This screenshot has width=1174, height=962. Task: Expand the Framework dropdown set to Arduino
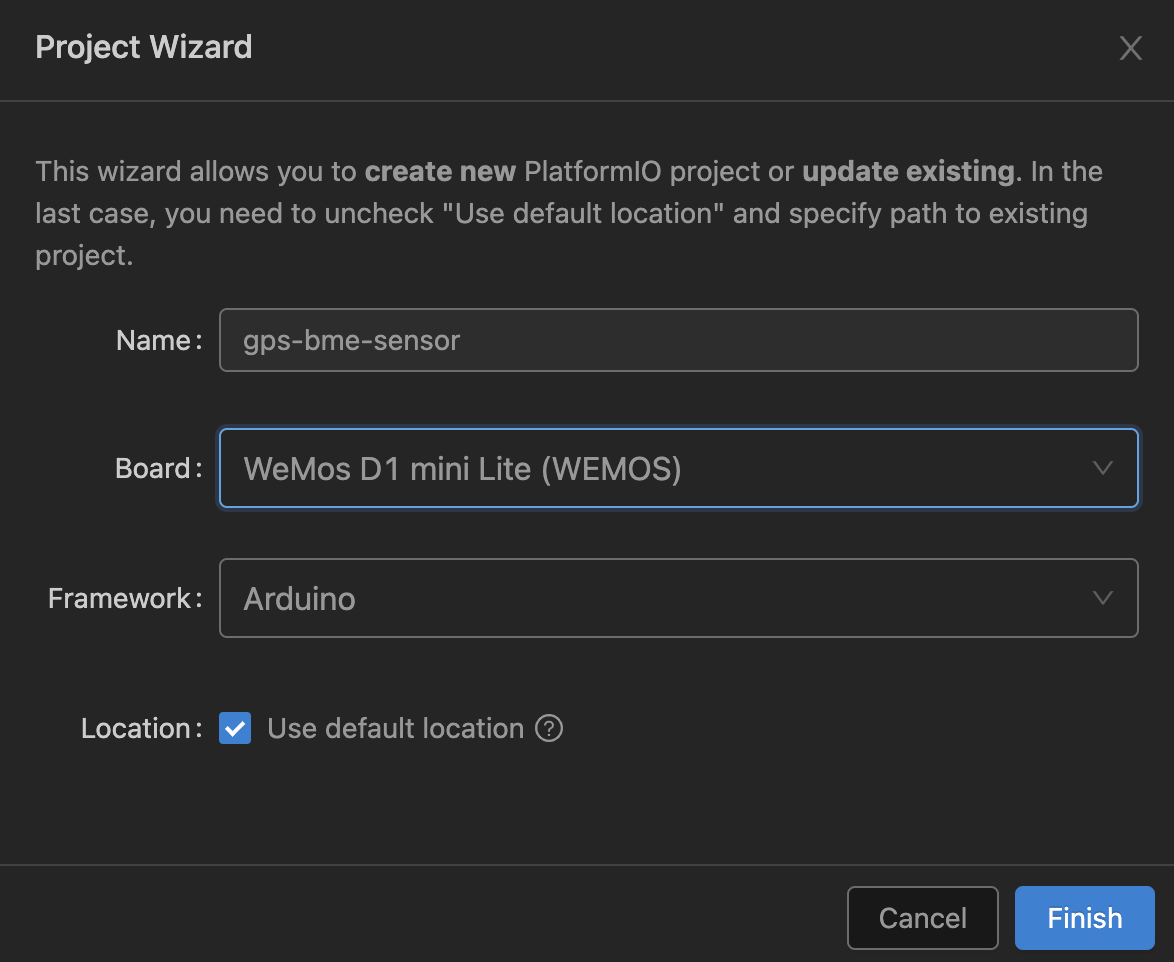(678, 598)
